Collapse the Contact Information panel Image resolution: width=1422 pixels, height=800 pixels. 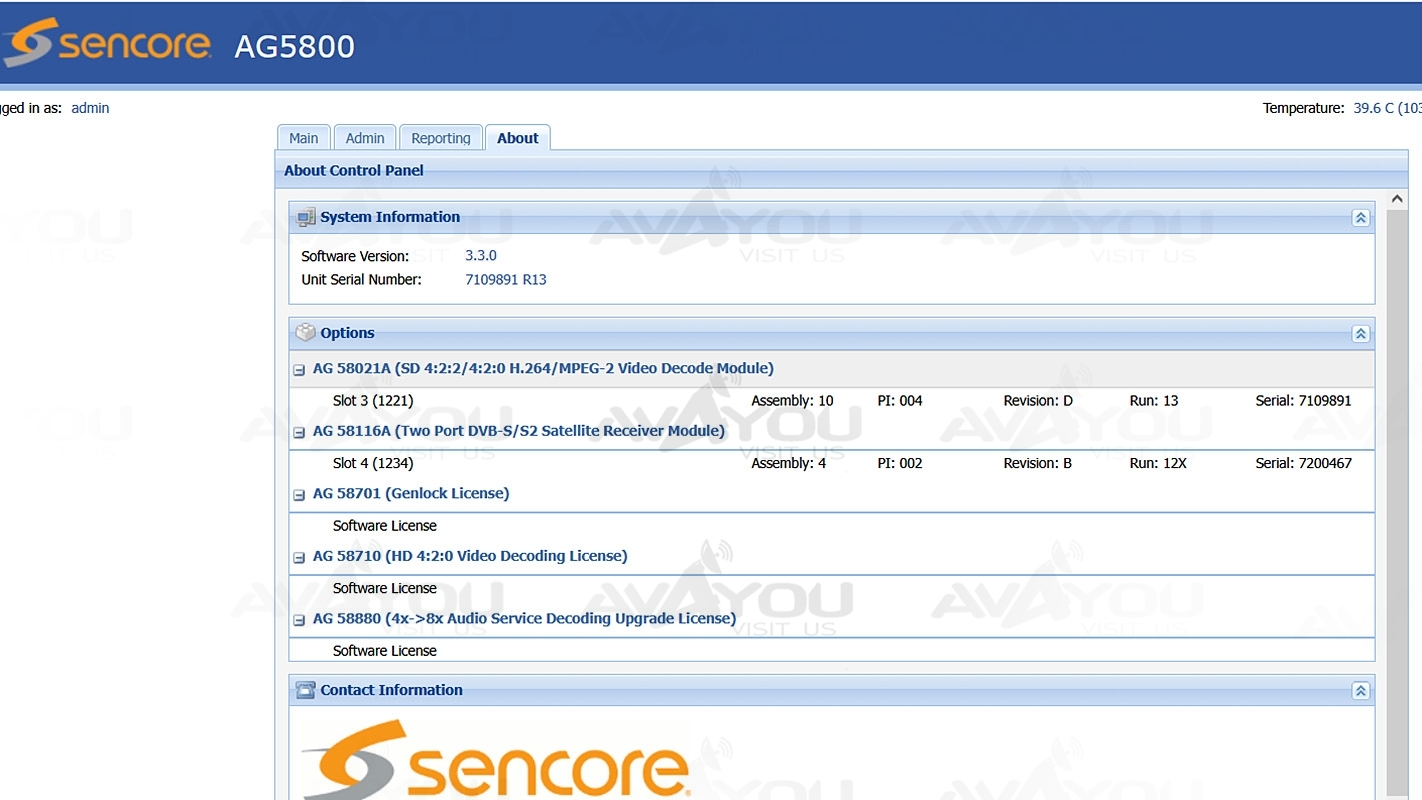1360,691
